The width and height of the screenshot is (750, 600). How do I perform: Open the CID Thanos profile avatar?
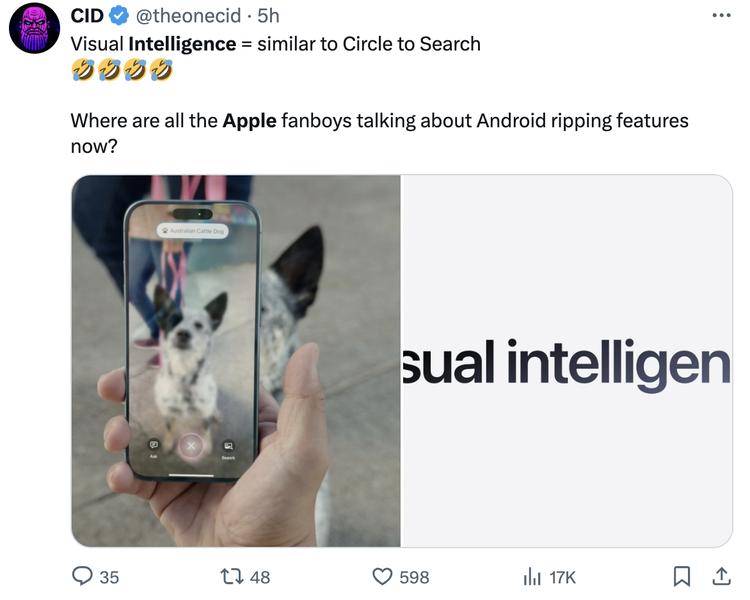(x=34, y=27)
